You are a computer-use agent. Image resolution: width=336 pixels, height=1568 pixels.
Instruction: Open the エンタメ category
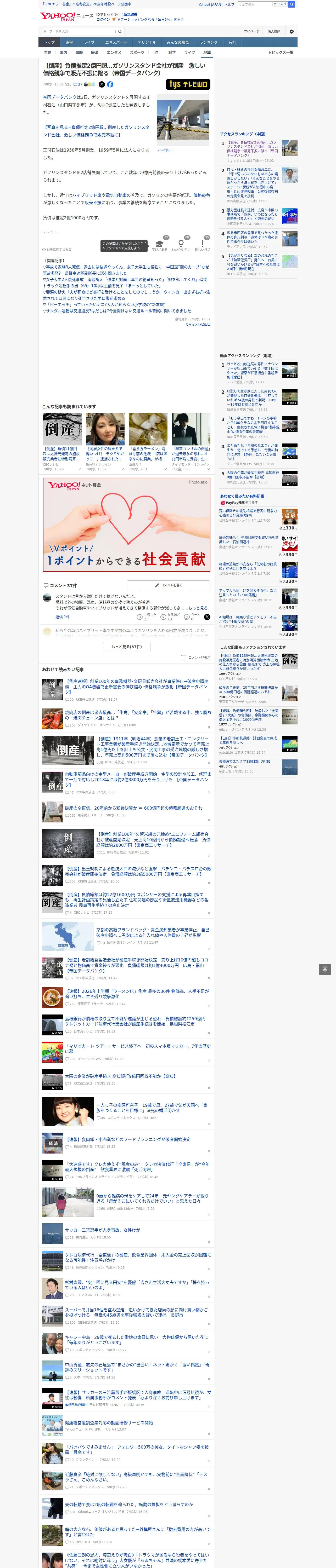click(x=114, y=52)
